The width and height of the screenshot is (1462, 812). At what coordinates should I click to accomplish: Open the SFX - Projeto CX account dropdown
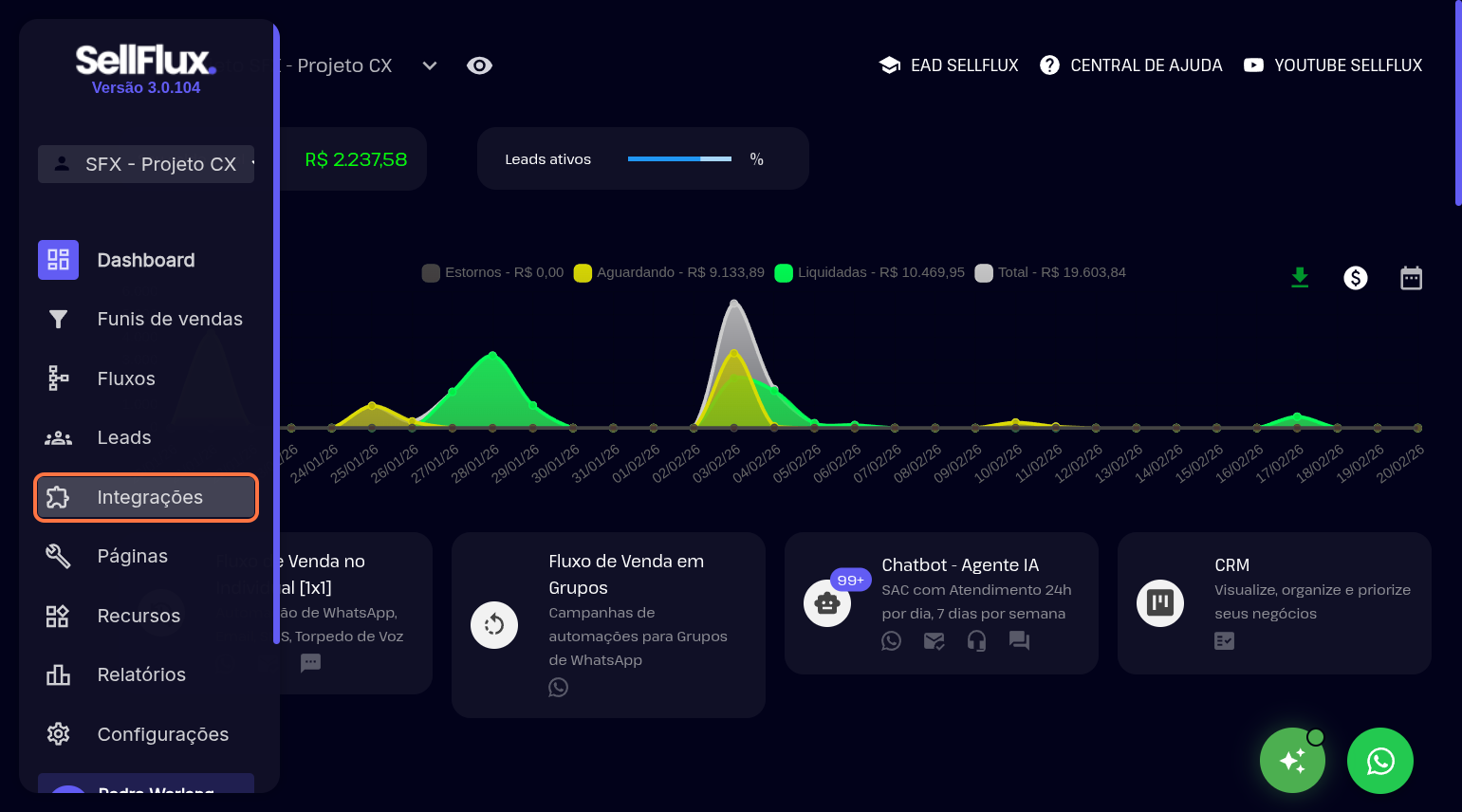click(x=146, y=164)
